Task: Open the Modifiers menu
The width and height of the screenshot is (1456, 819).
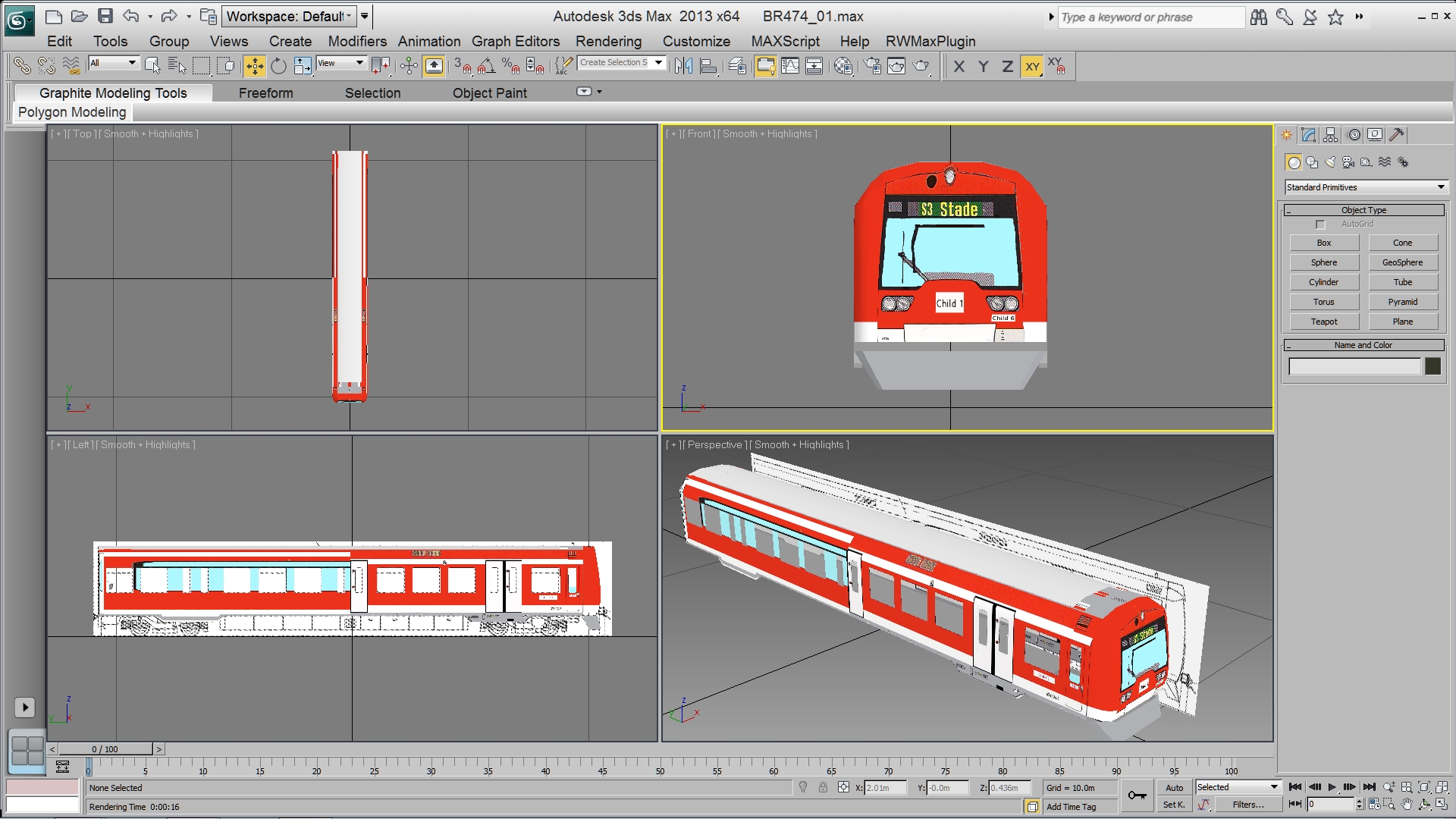Action: (357, 41)
